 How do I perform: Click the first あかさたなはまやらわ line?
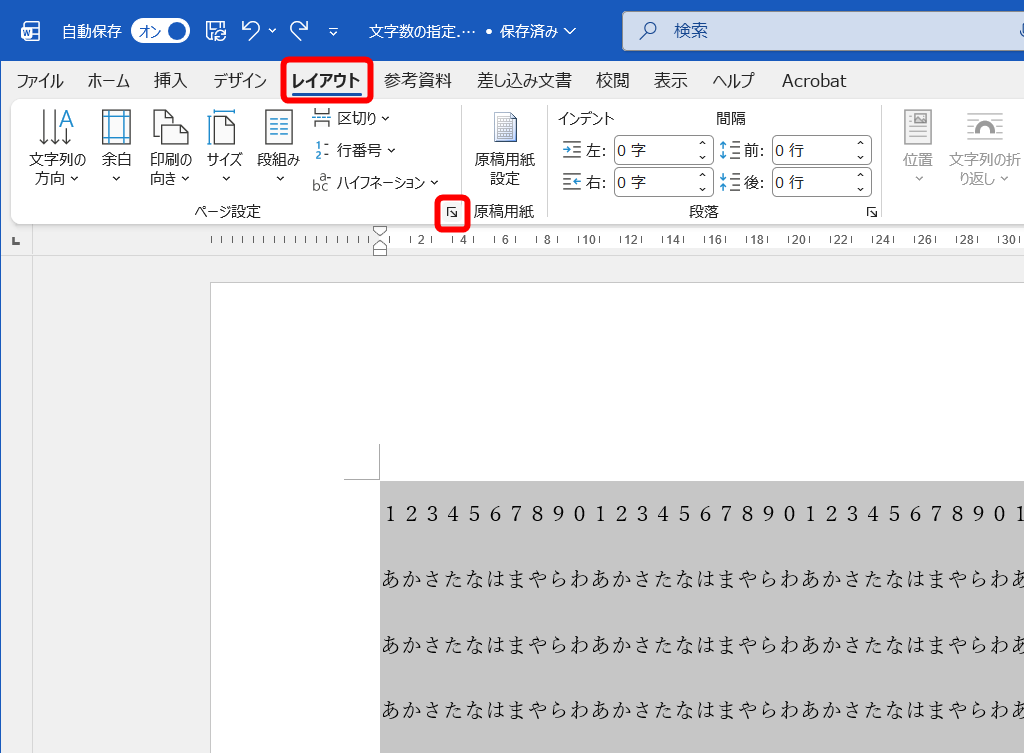pos(702,579)
